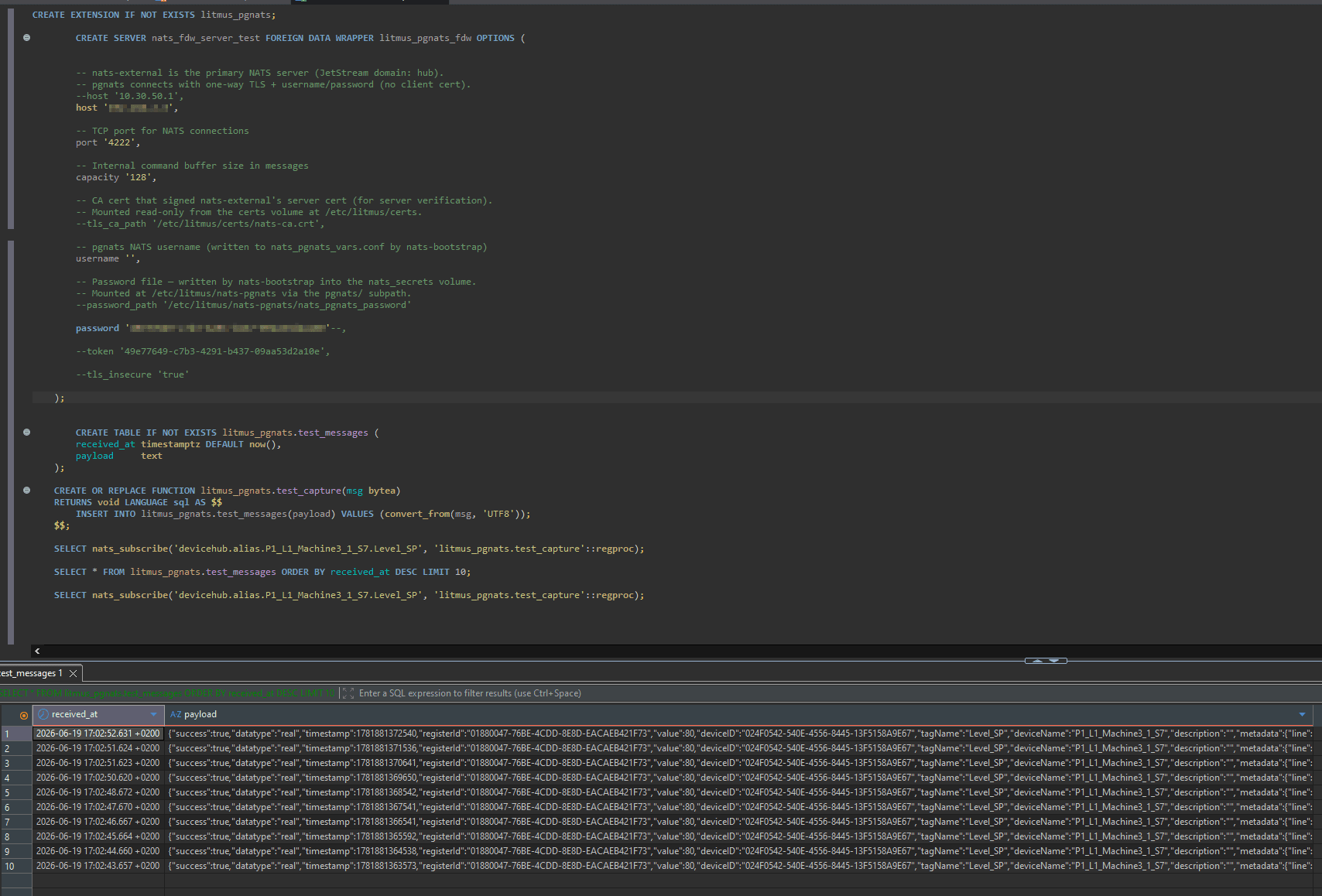Click the capacity '128' line
Viewport: 1322px width, 896px height.
[x=116, y=177]
